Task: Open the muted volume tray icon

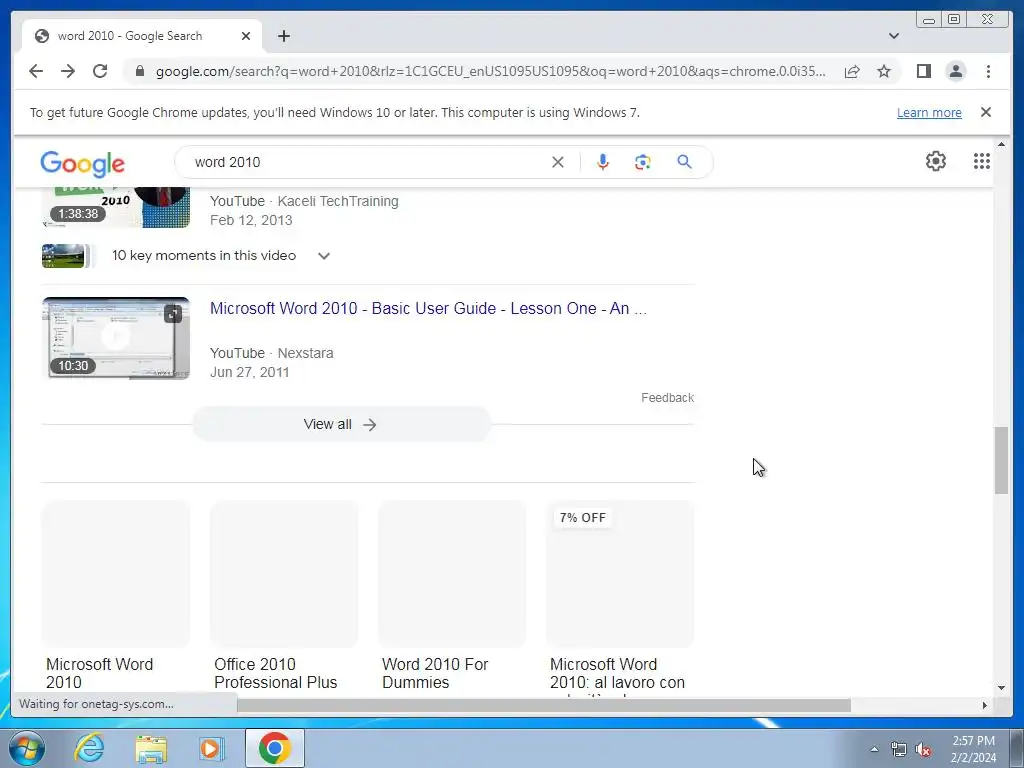Action: coord(923,749)
